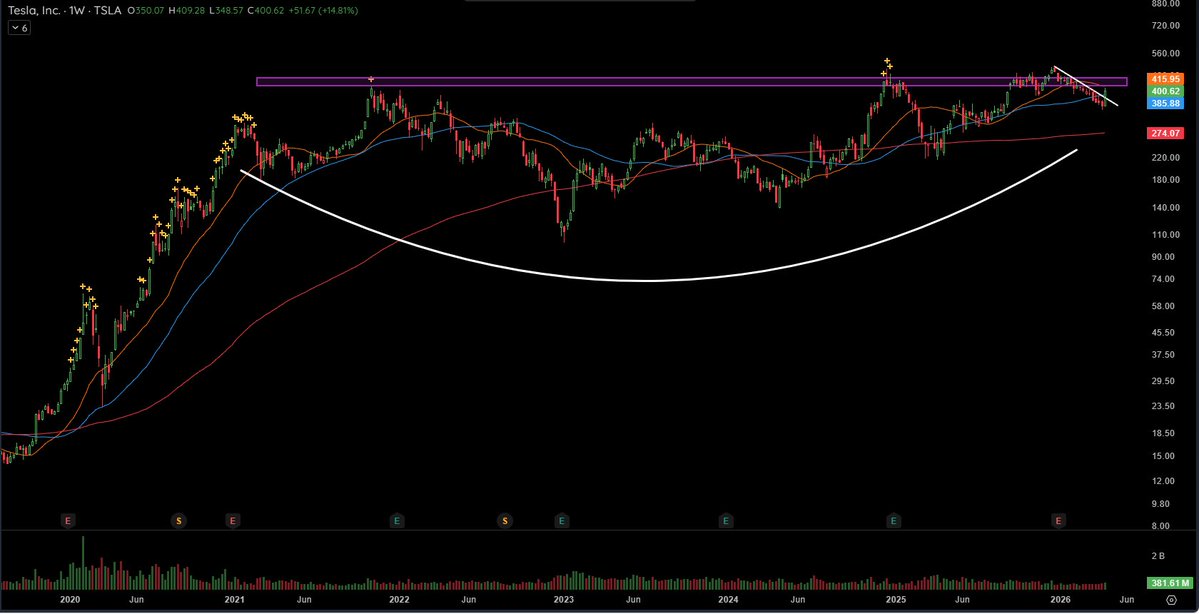This screenshot has height=614, width=1199.
Task: Click the 2 B volume axis value
Action: 1159,555
